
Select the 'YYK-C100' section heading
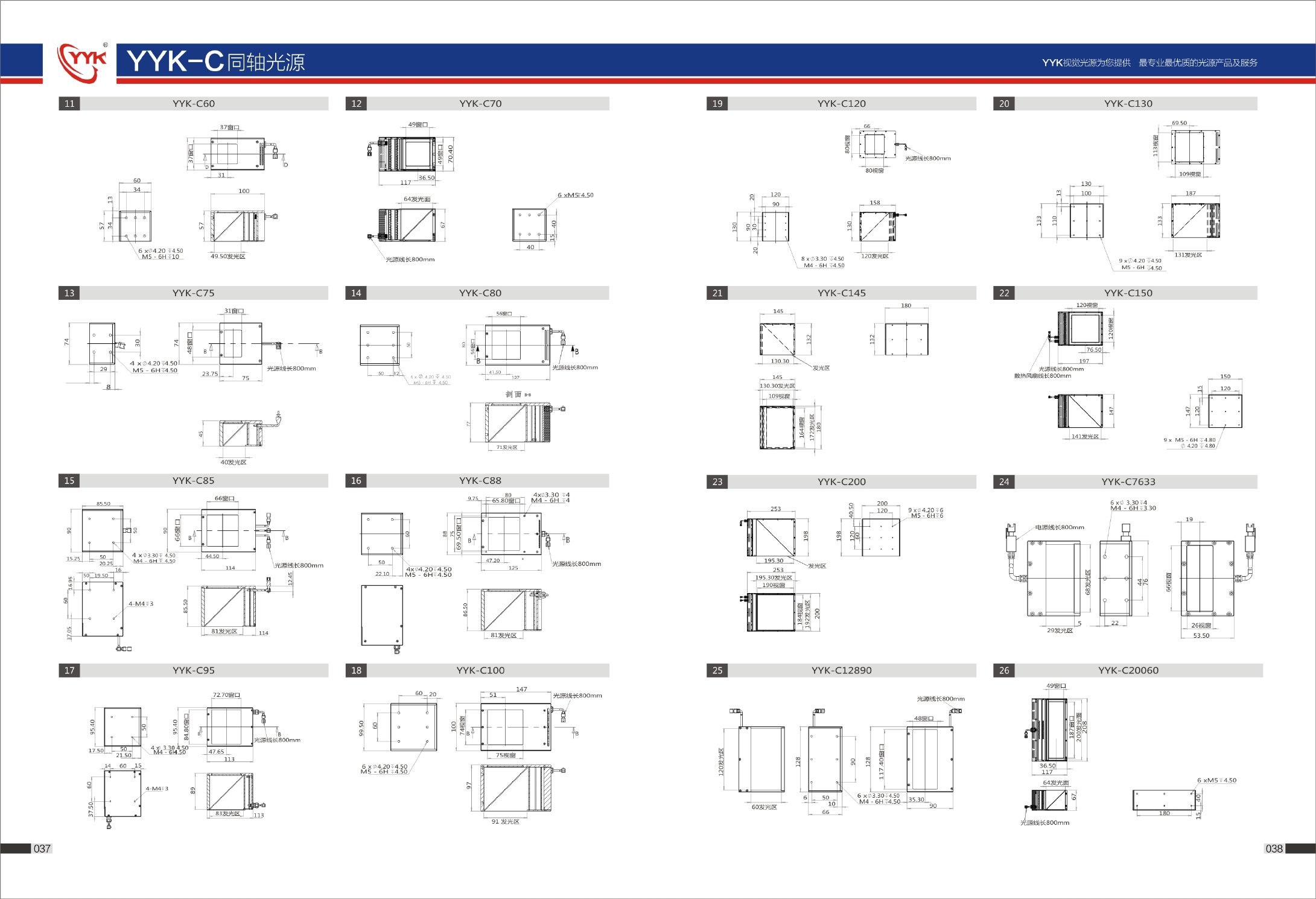coord(480,670)
